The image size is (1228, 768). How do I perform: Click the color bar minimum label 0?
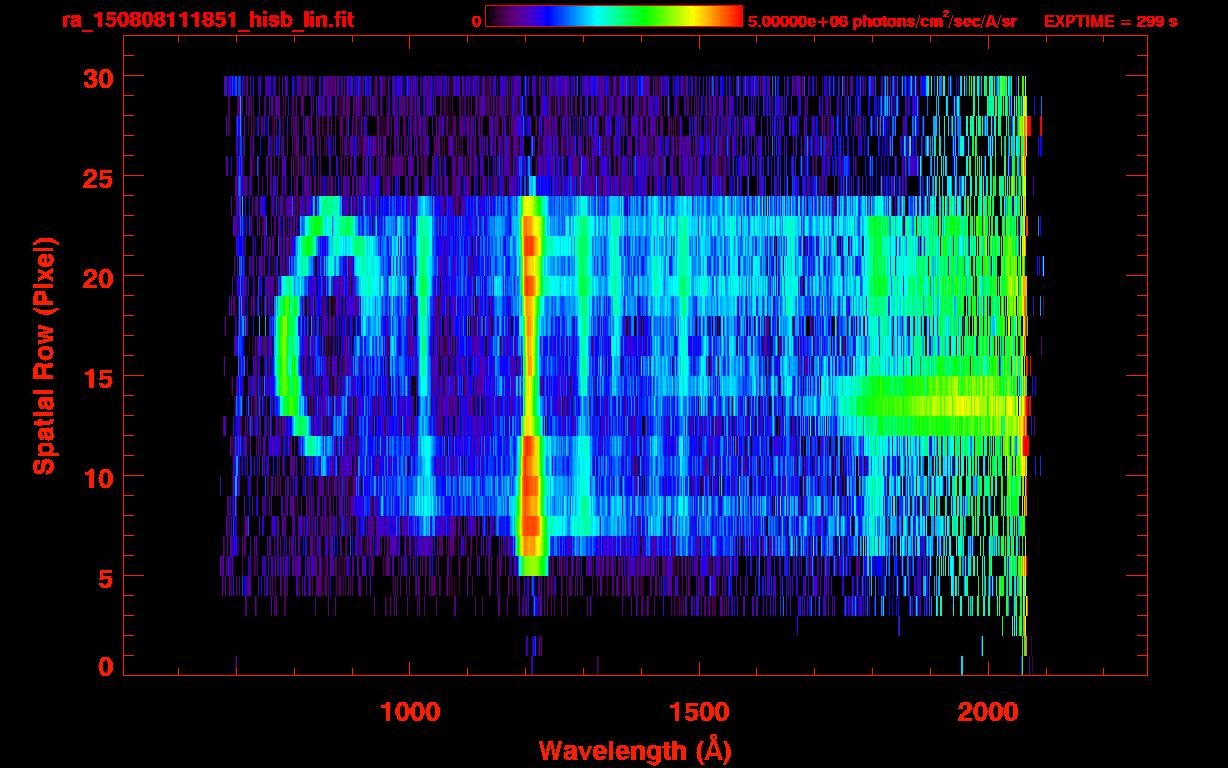click(477, 21)
